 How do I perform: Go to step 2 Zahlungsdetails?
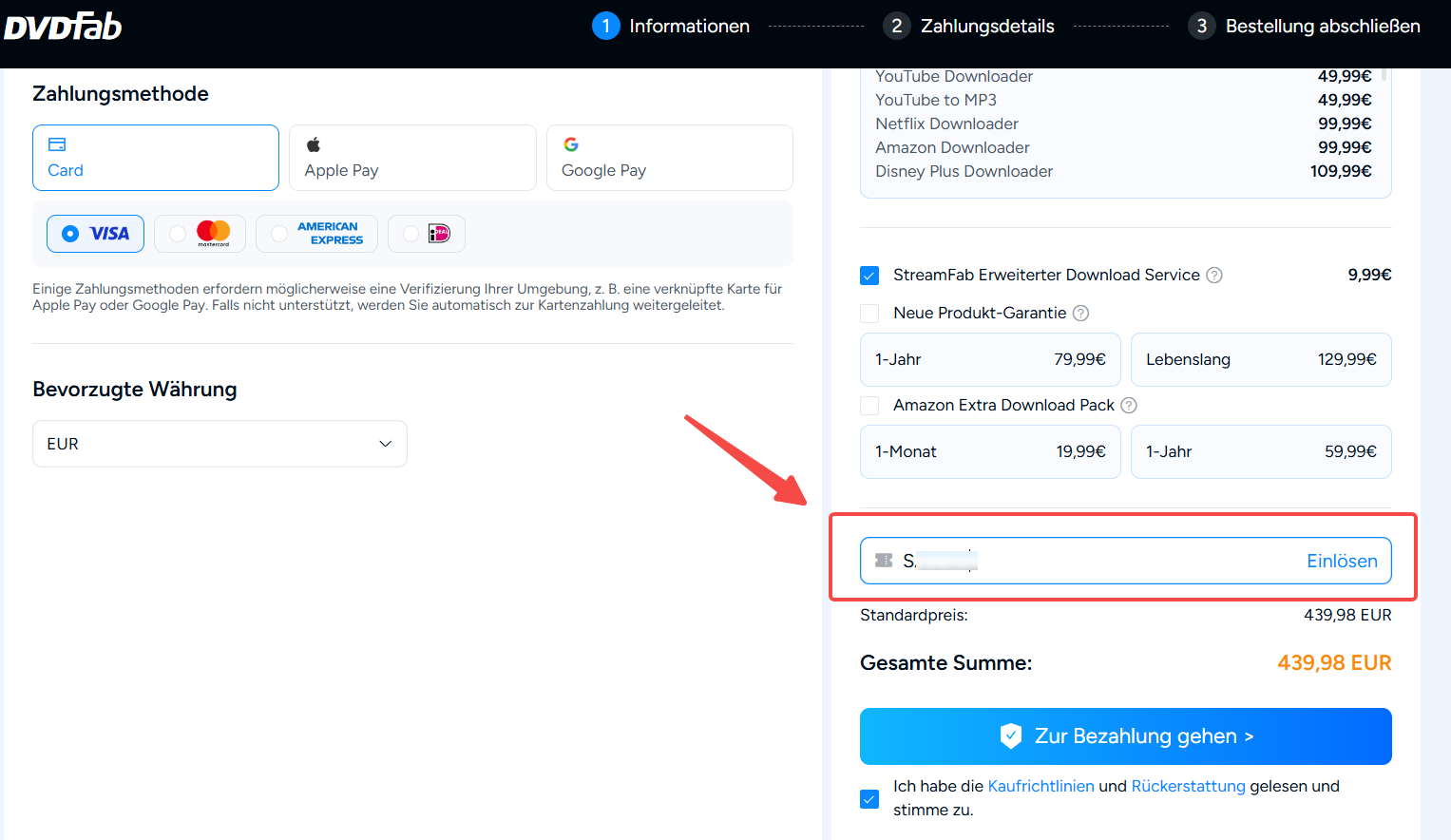tap(968, 26)
